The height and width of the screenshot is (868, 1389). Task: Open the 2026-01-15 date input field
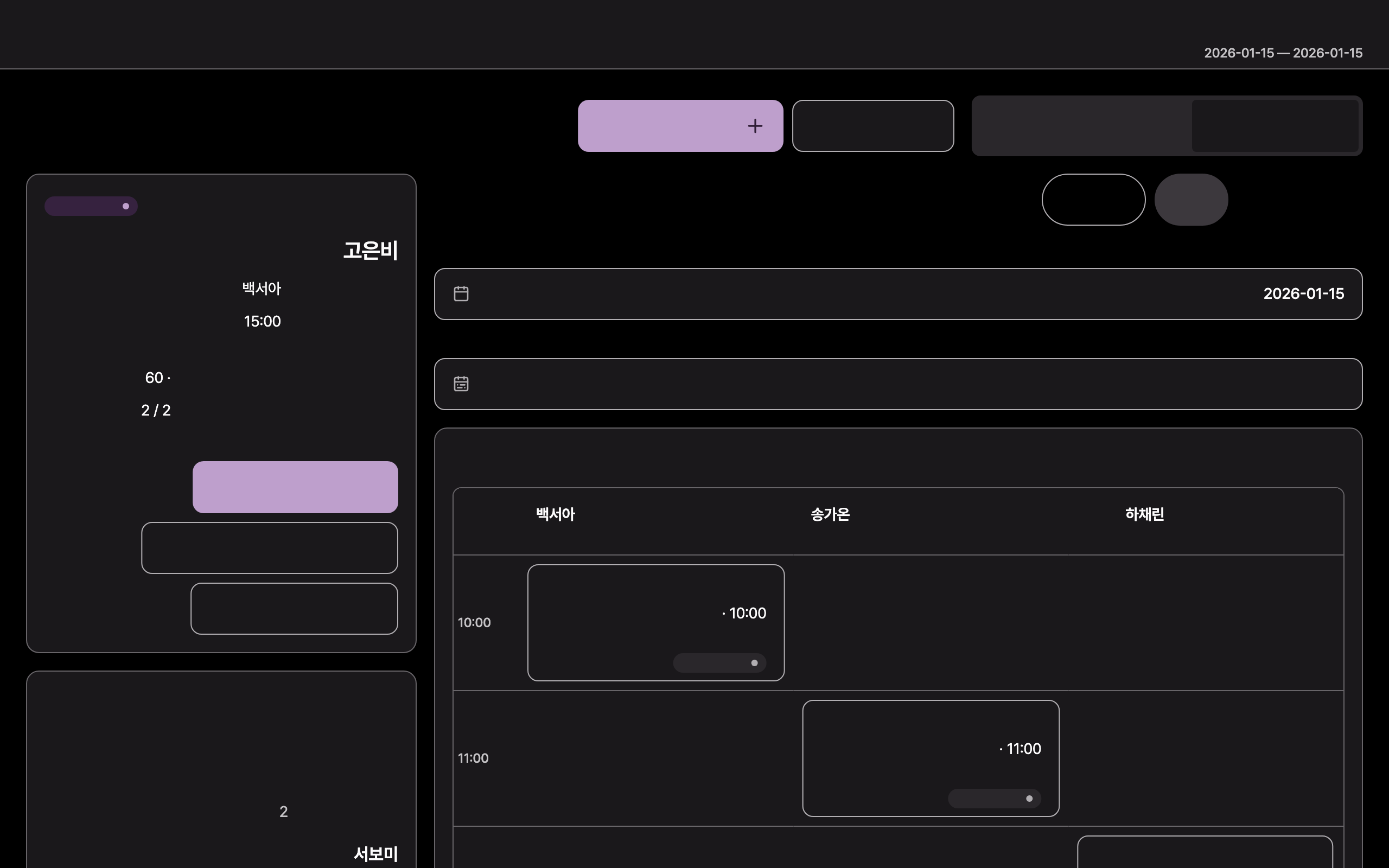[897, 294]
